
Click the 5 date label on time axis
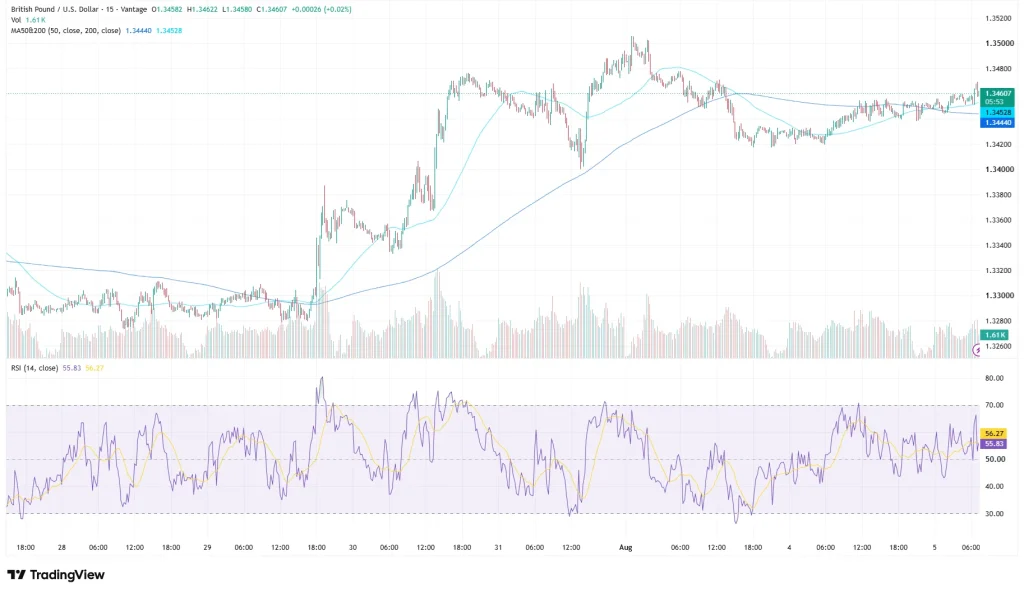935,547
